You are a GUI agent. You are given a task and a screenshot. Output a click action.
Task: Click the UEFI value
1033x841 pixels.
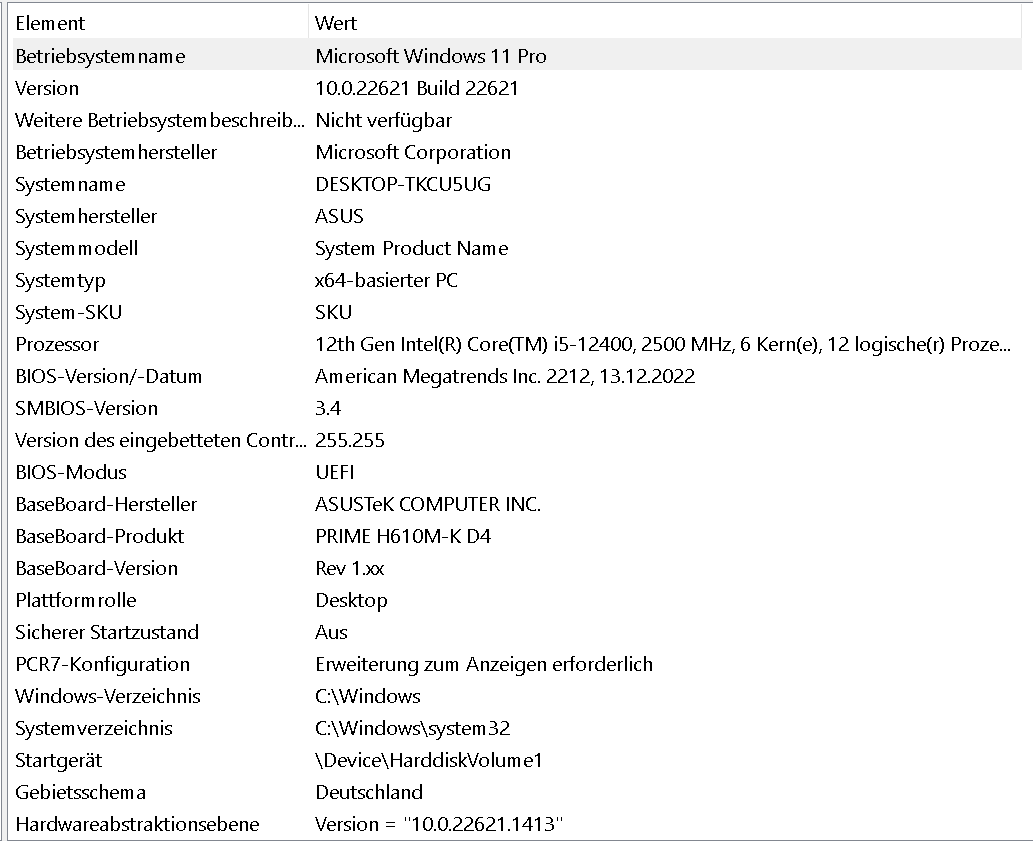click(335, 472)
